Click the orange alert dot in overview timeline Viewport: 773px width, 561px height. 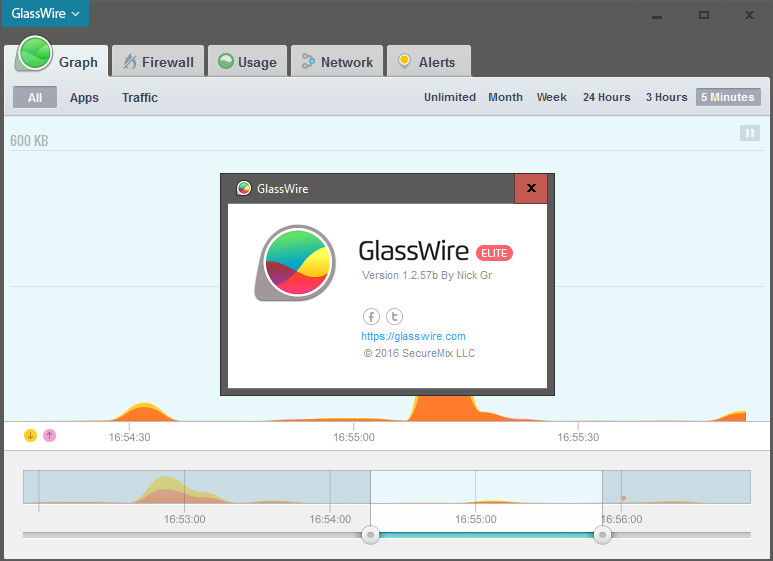[x=624, y=498]
